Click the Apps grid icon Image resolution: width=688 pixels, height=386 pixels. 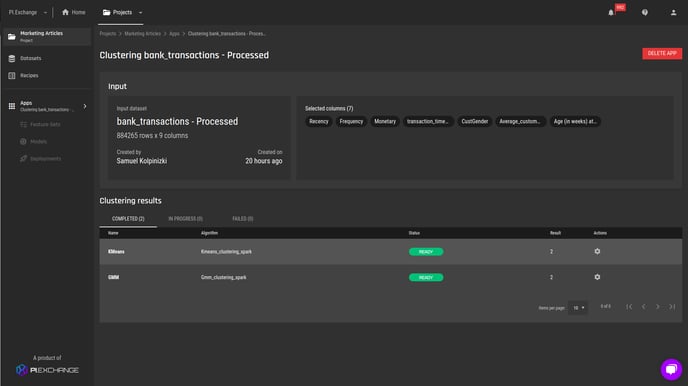point(12,106)
